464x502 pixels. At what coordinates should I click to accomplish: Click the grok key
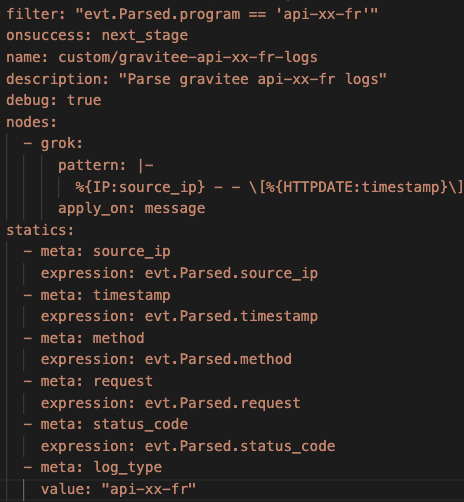coord(62,144)
